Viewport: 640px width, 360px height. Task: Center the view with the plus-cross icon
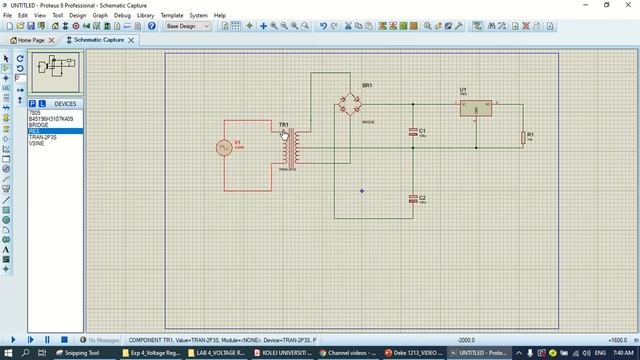[x=263, y=26]
